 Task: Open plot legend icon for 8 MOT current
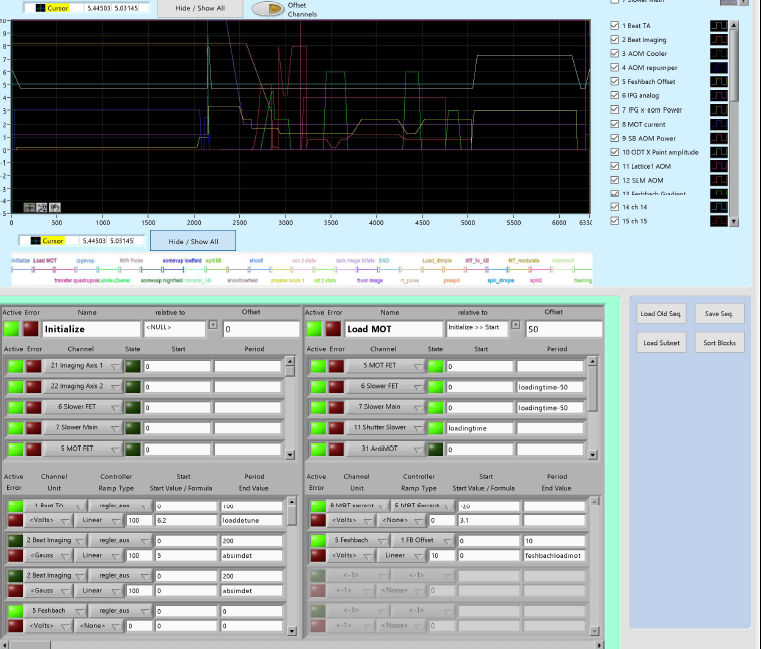[720, 124]
